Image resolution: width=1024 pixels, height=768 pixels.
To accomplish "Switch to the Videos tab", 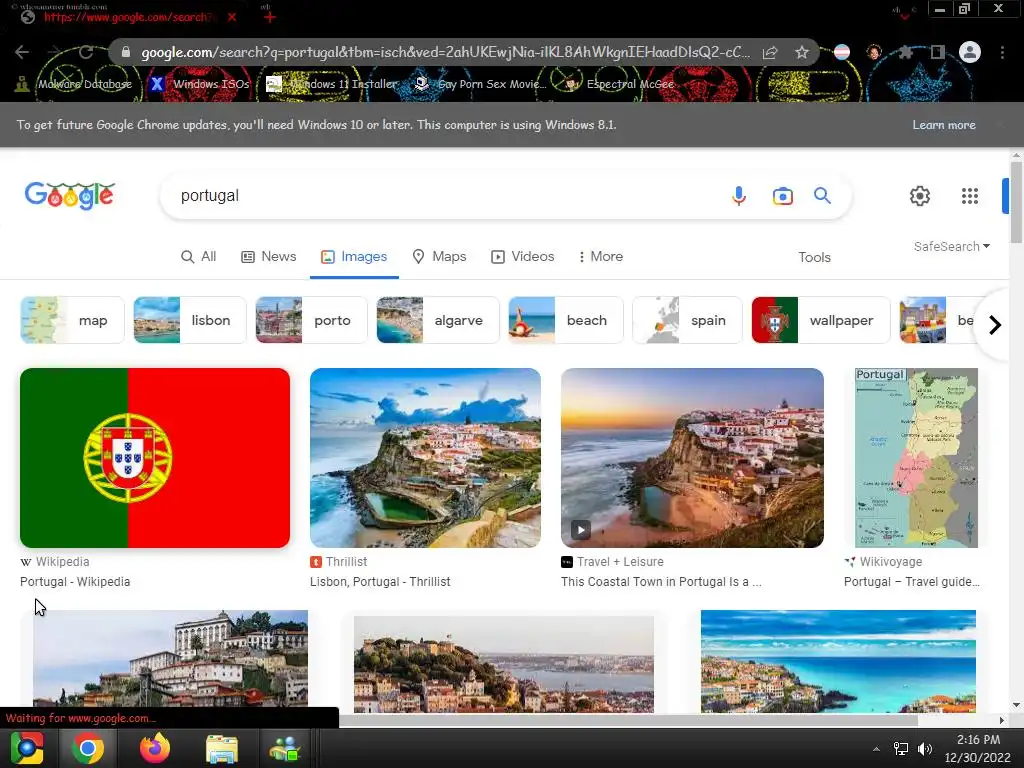I will click(522, 257).
